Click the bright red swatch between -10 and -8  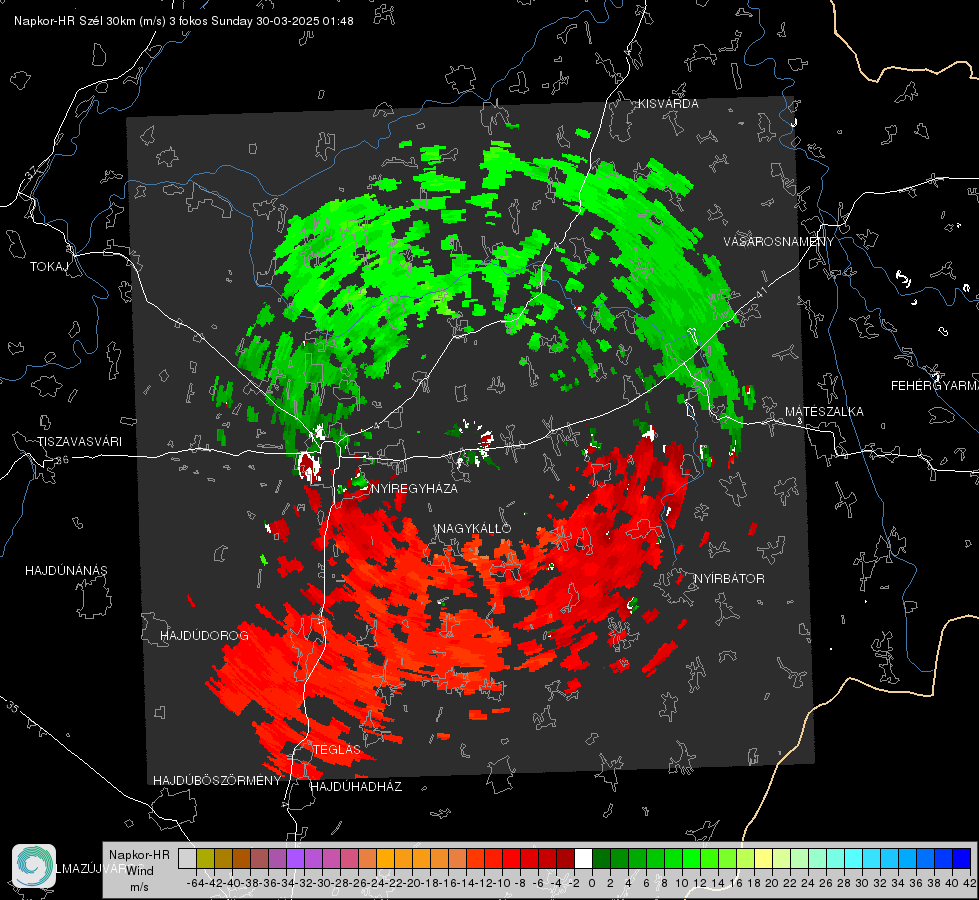[511, 859]
